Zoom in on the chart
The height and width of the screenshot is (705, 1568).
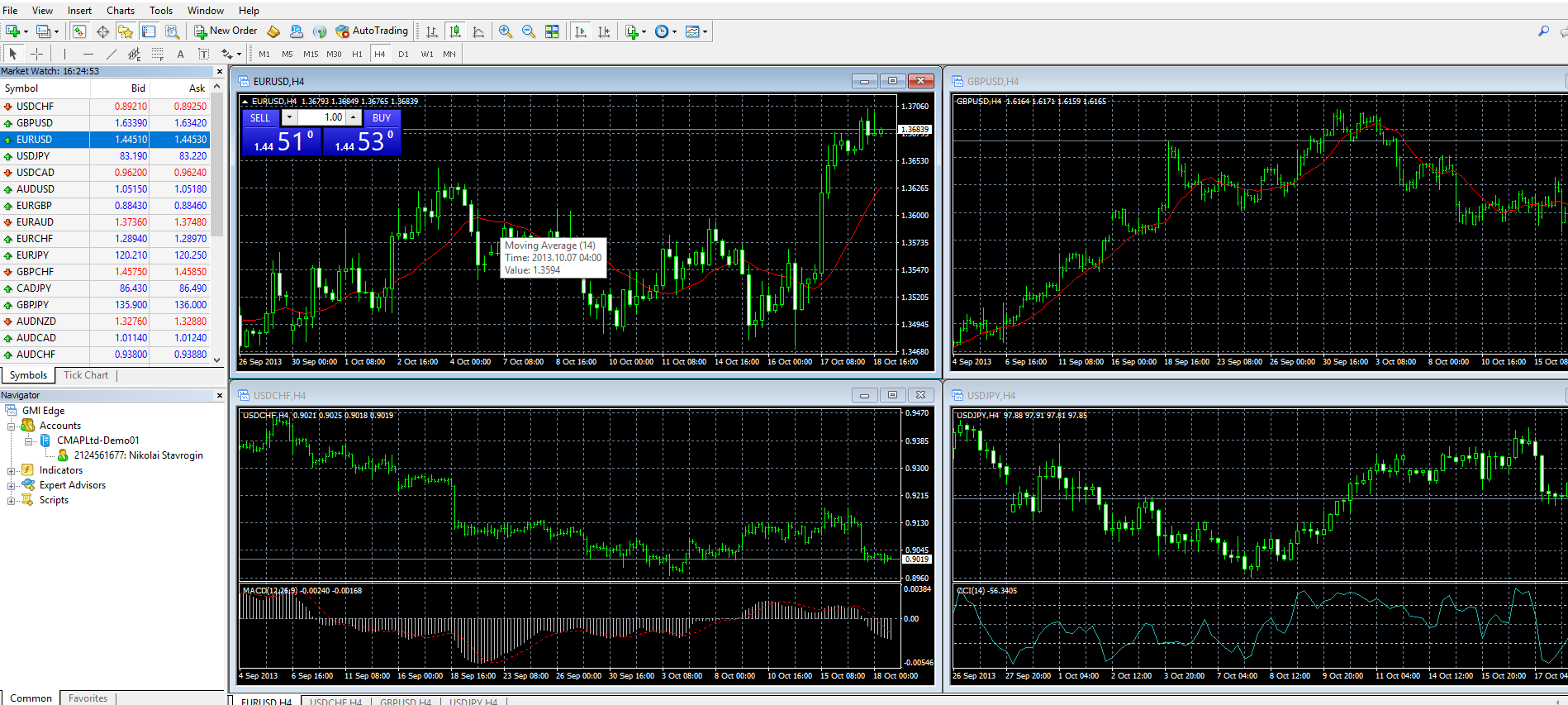506,31
